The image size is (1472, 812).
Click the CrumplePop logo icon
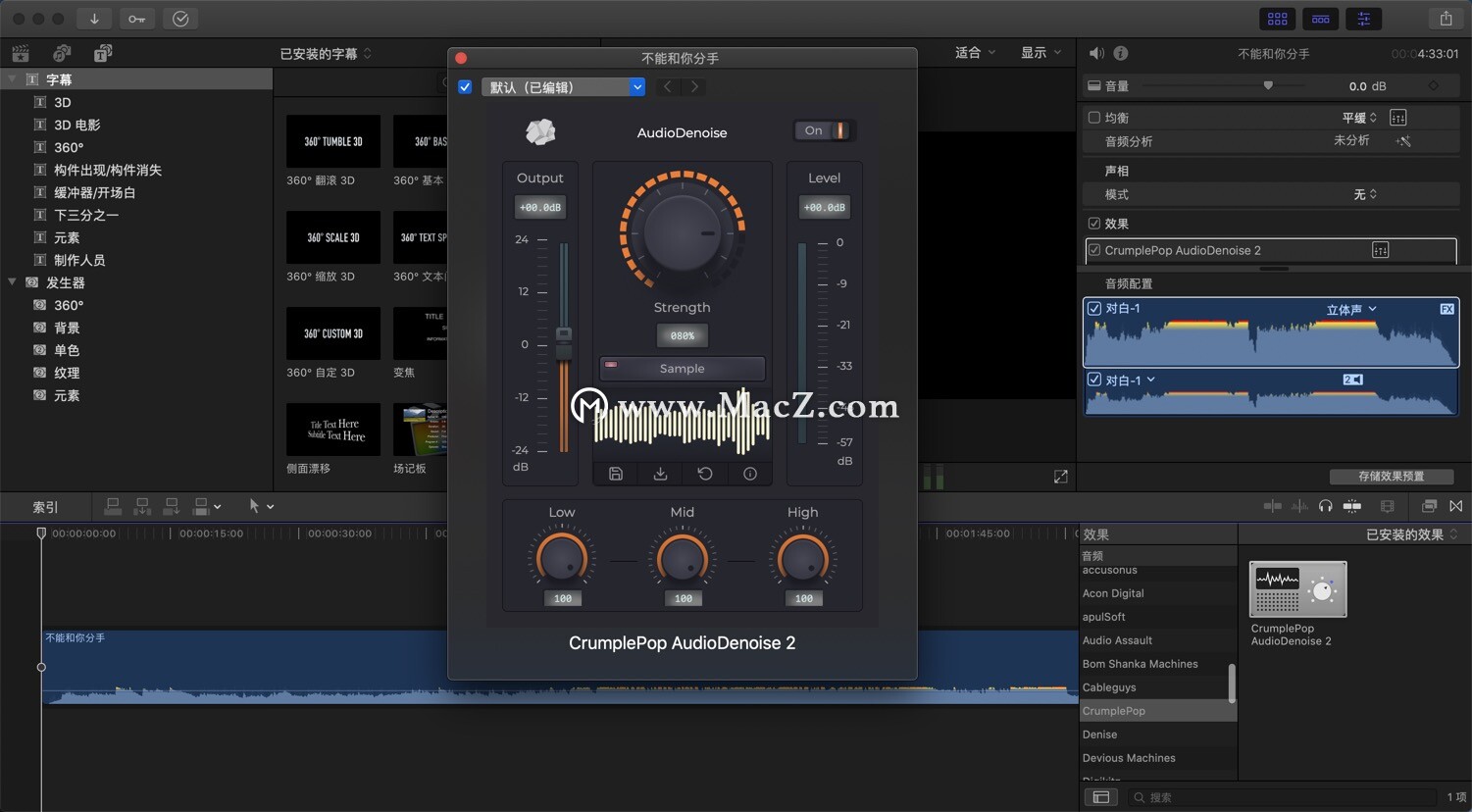pos(540,131)
